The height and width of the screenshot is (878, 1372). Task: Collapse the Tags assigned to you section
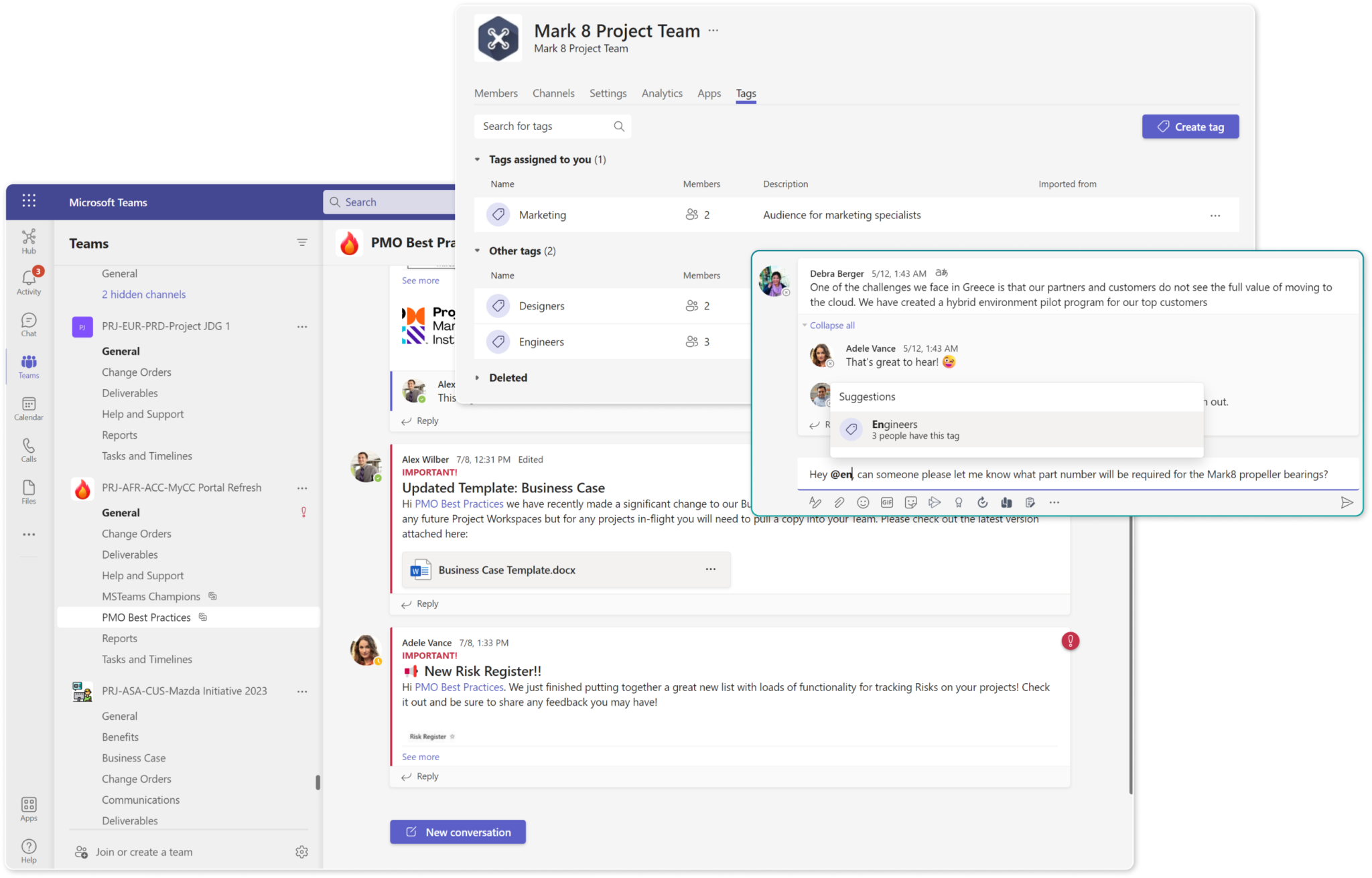477,159
